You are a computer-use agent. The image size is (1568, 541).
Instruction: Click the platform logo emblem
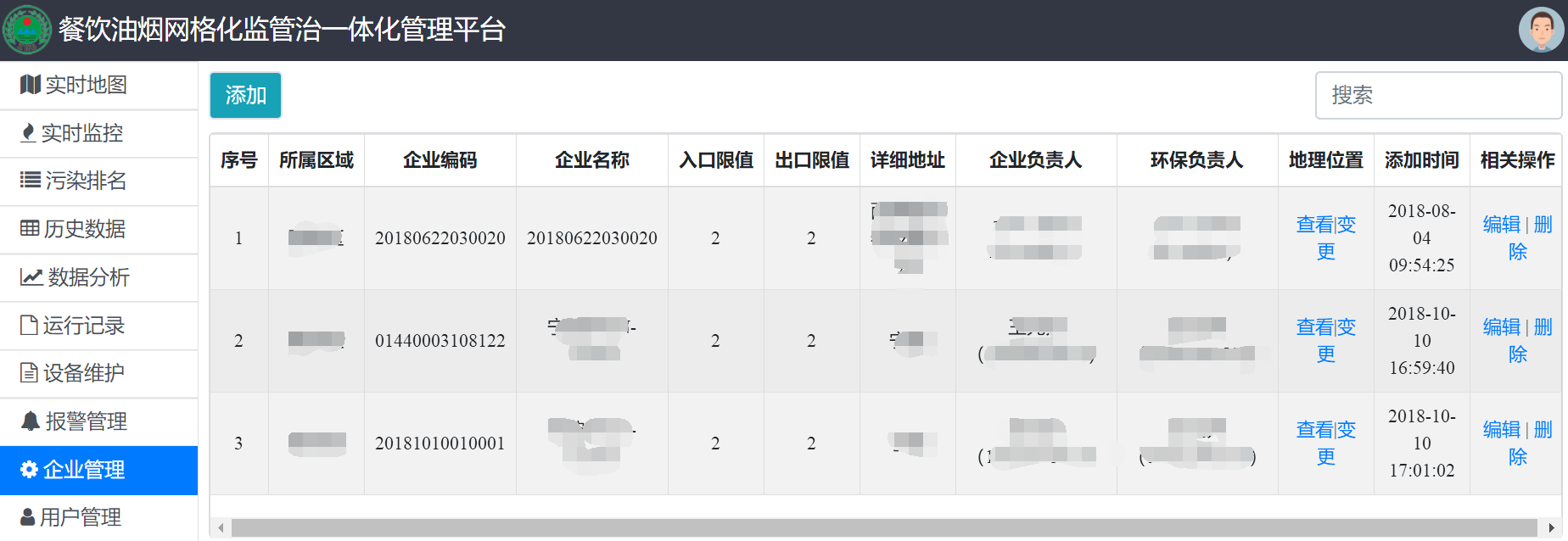click(x=27, y=30)
